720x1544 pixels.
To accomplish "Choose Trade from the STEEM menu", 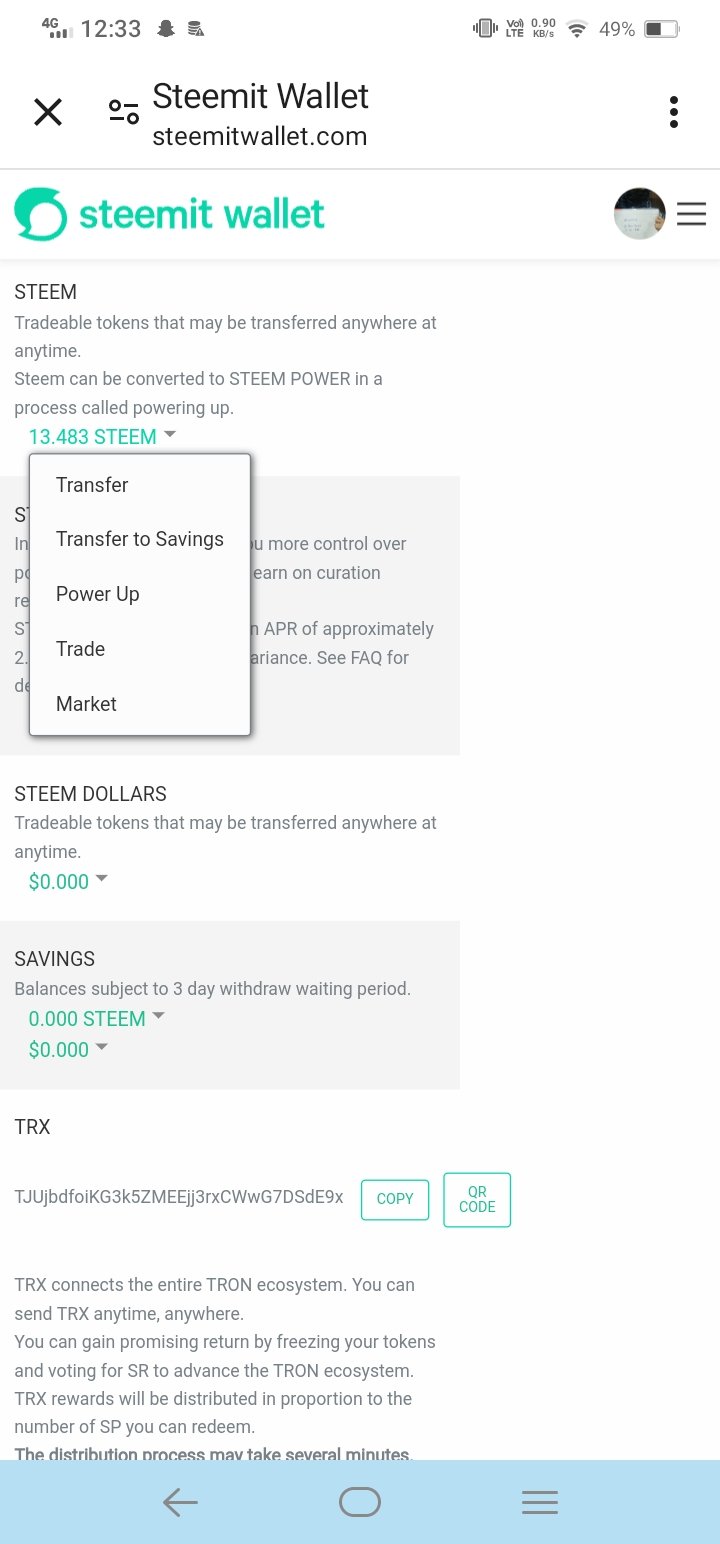I will coord(81,649).
